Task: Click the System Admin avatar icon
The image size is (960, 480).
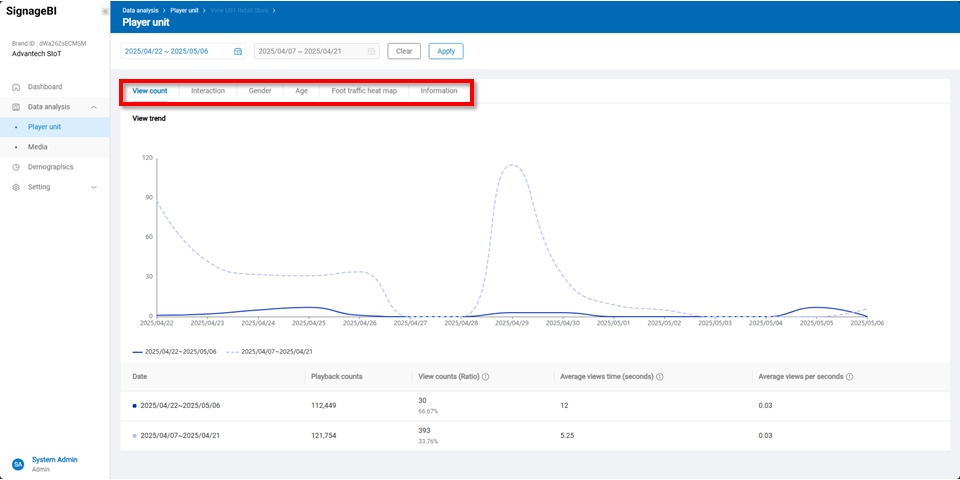Action: pos(18,464)
